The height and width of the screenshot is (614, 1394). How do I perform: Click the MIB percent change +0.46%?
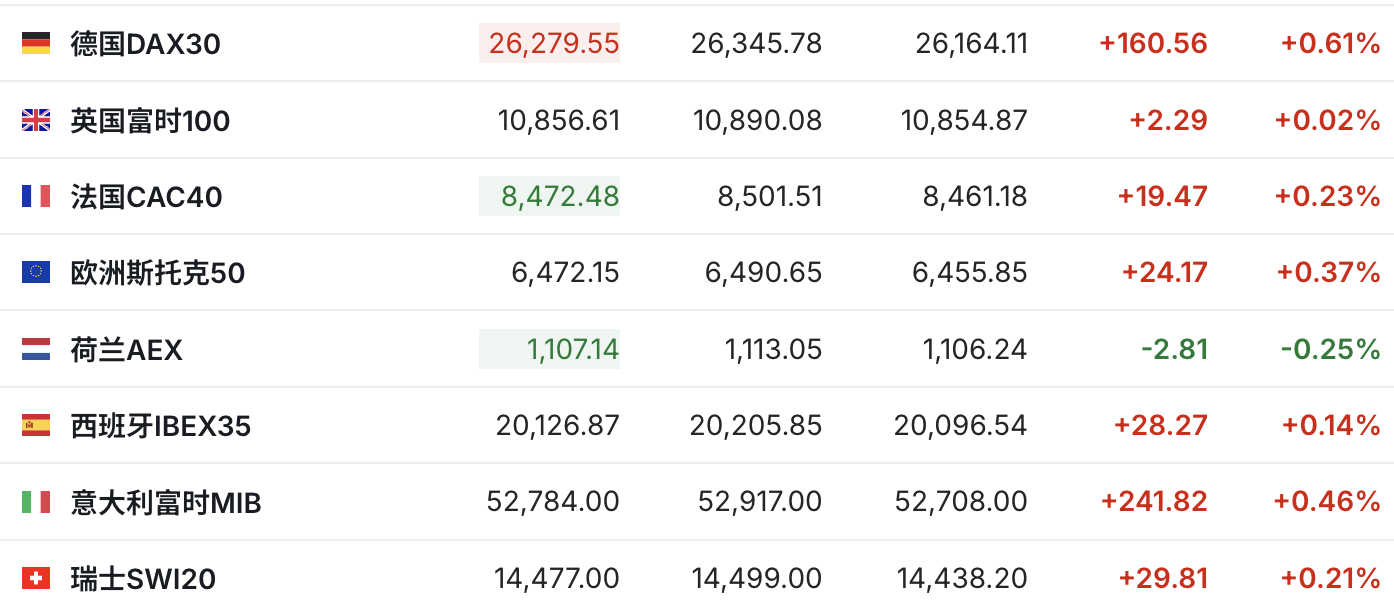point(1326,501)
